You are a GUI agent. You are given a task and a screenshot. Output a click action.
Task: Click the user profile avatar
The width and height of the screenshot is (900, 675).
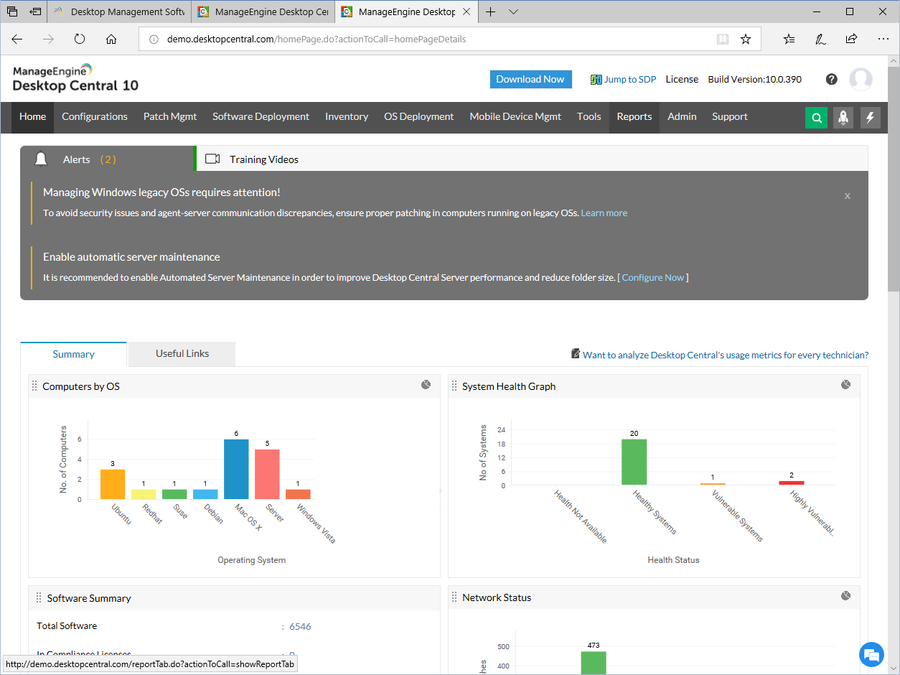pos(860,79)
